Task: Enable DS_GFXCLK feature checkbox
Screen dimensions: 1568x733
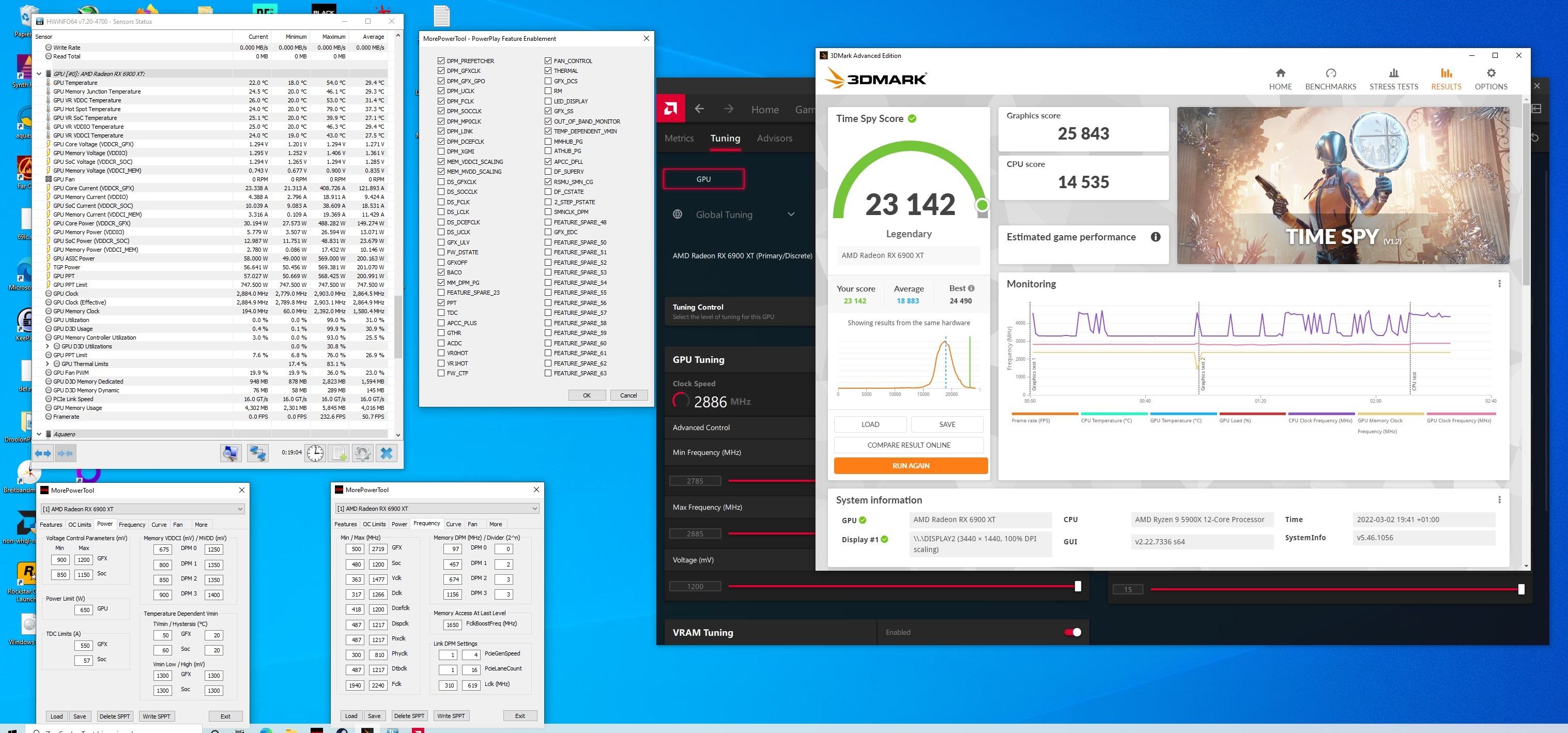Action: click(x=441, y=182)
